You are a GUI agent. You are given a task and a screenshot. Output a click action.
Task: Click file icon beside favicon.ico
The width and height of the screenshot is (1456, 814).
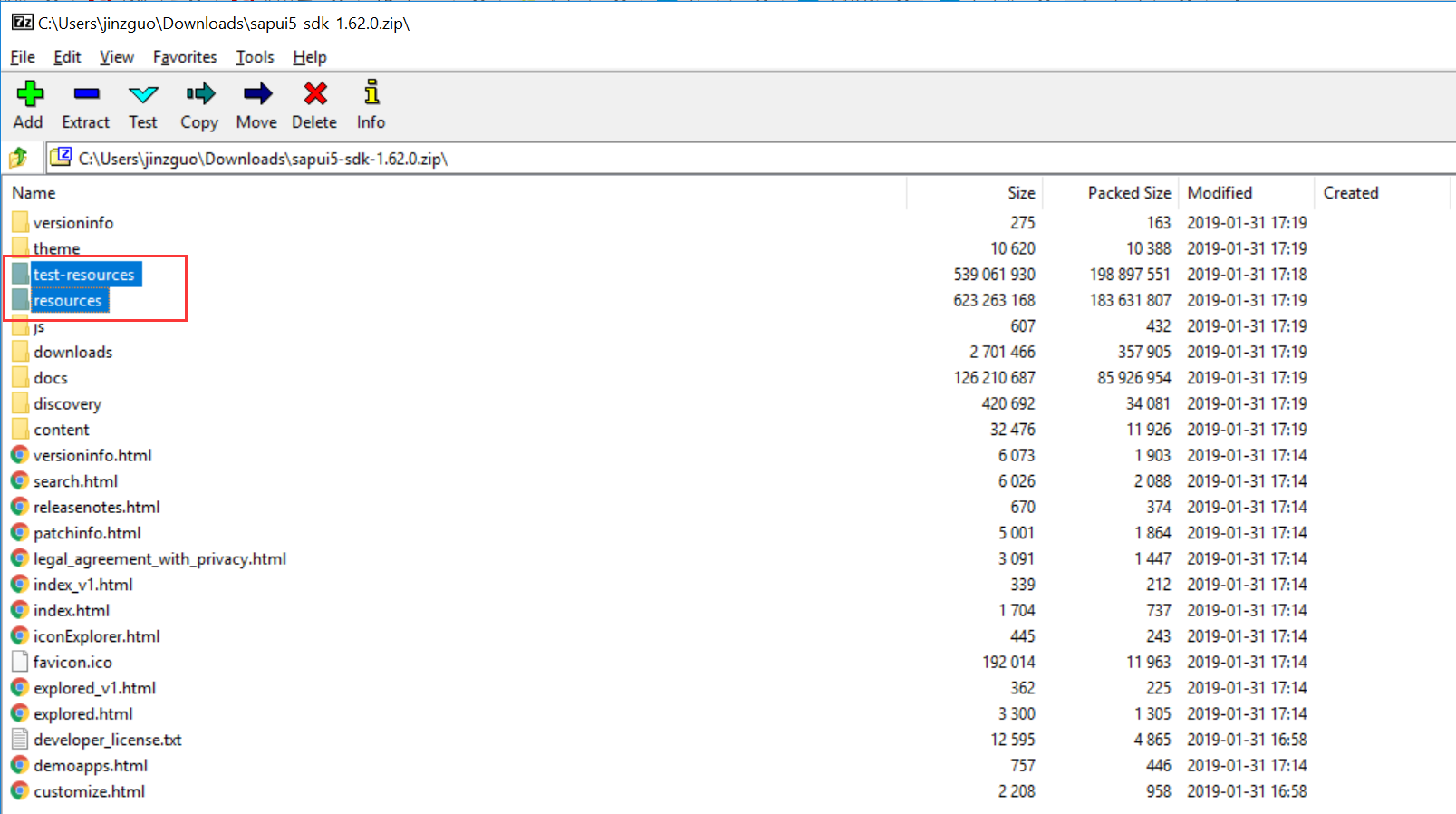(20, 662)
